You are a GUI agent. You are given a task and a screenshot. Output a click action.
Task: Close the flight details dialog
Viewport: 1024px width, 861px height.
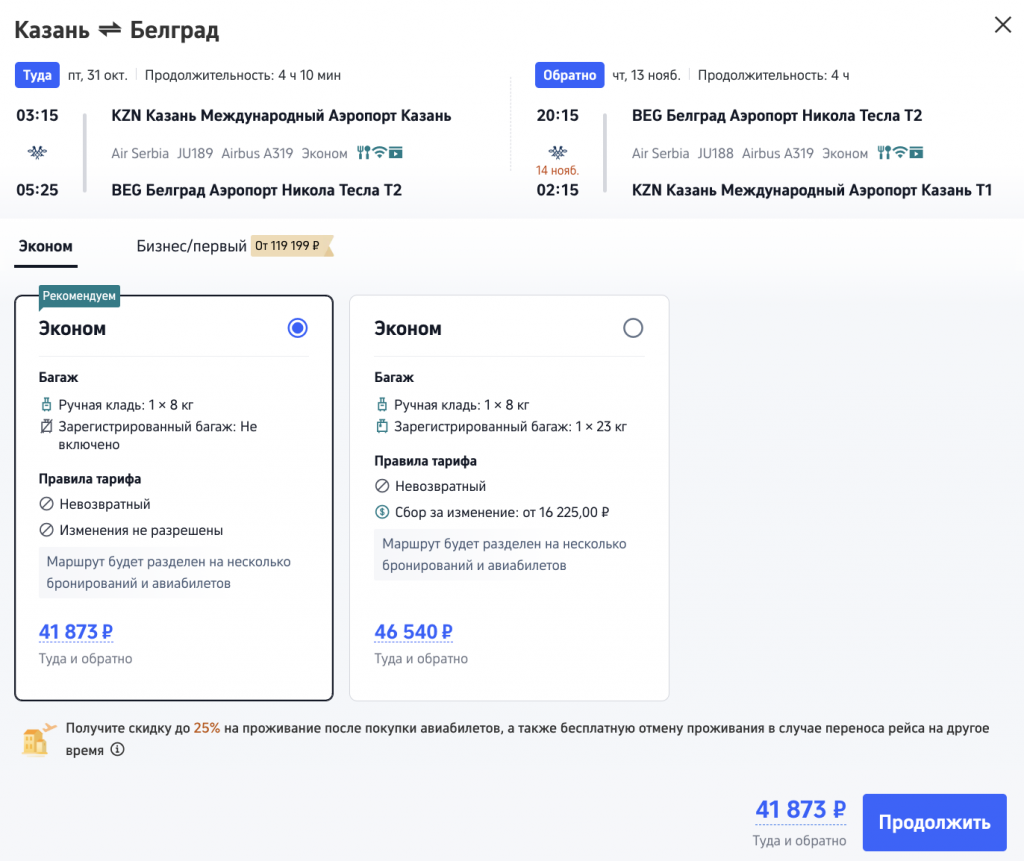[x=1002, y=25]
